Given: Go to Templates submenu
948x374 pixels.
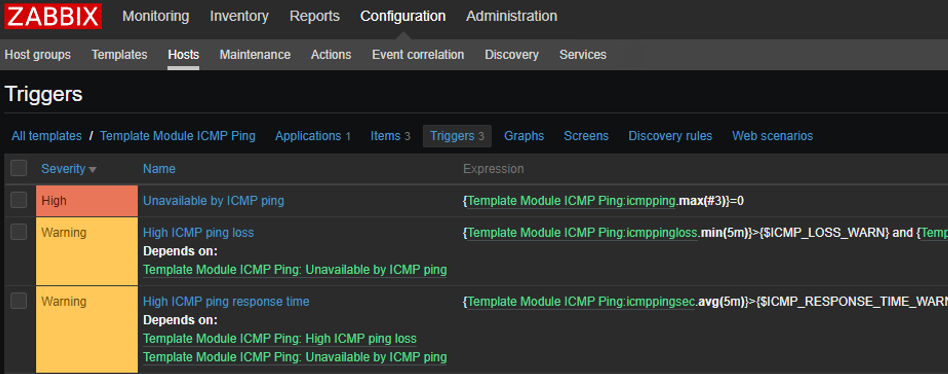Looking at the screenshot, I should tap(119, 55).
